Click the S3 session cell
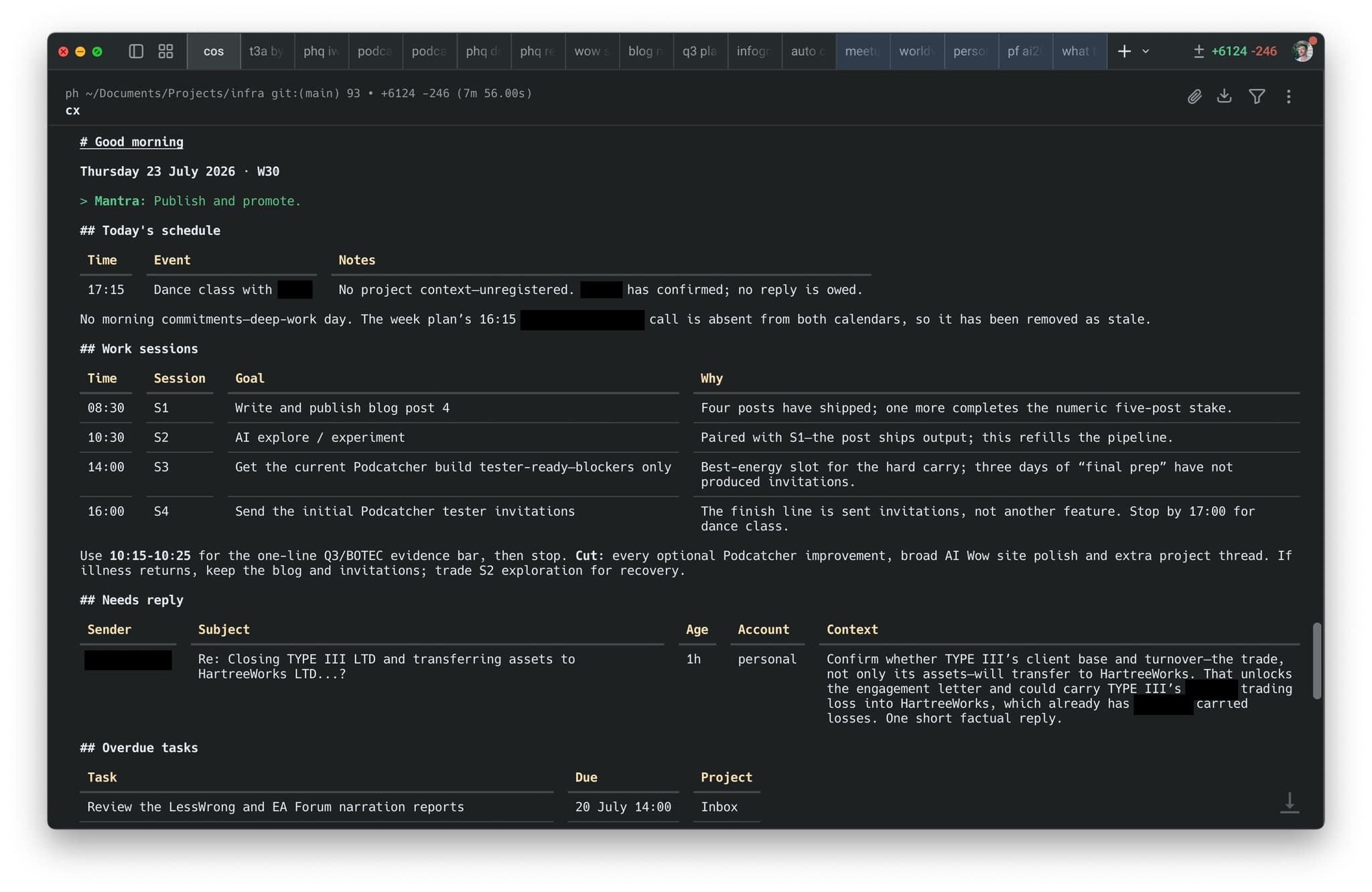Viewport: 1372px width, 892px height. (161, 467)
